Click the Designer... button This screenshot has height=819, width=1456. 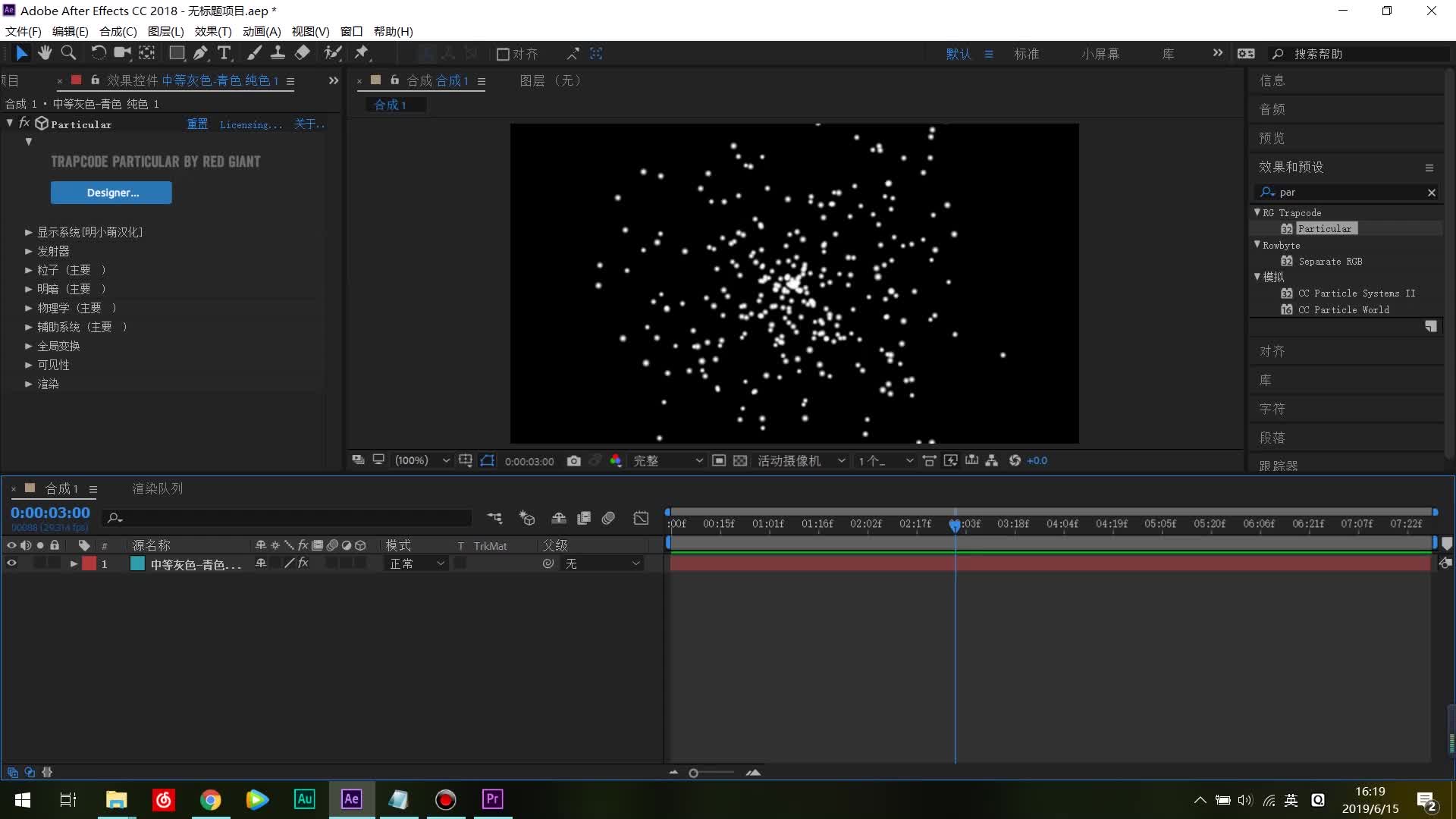pos(111,193)
